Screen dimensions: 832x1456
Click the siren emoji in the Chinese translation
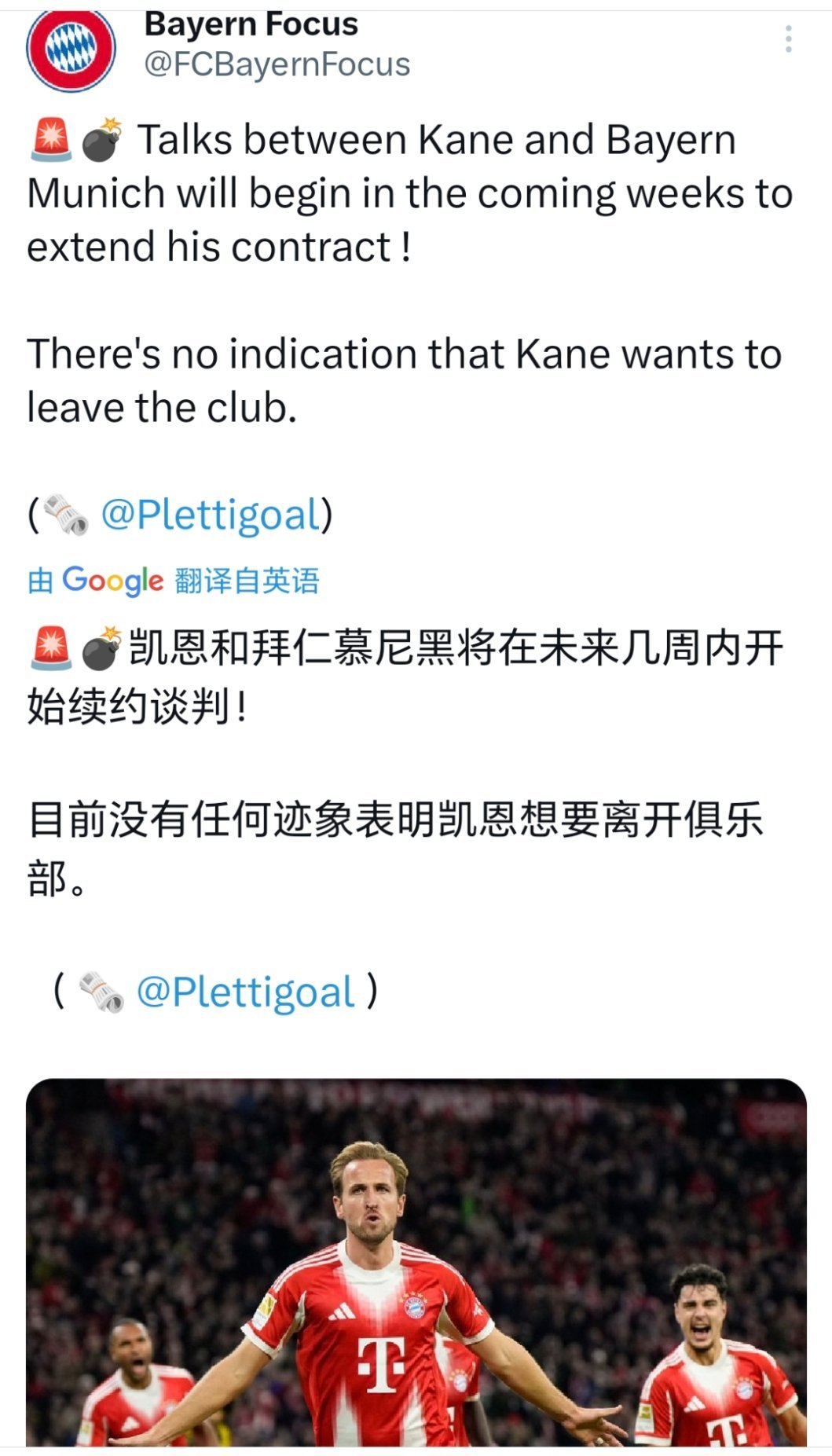[51, 648]
